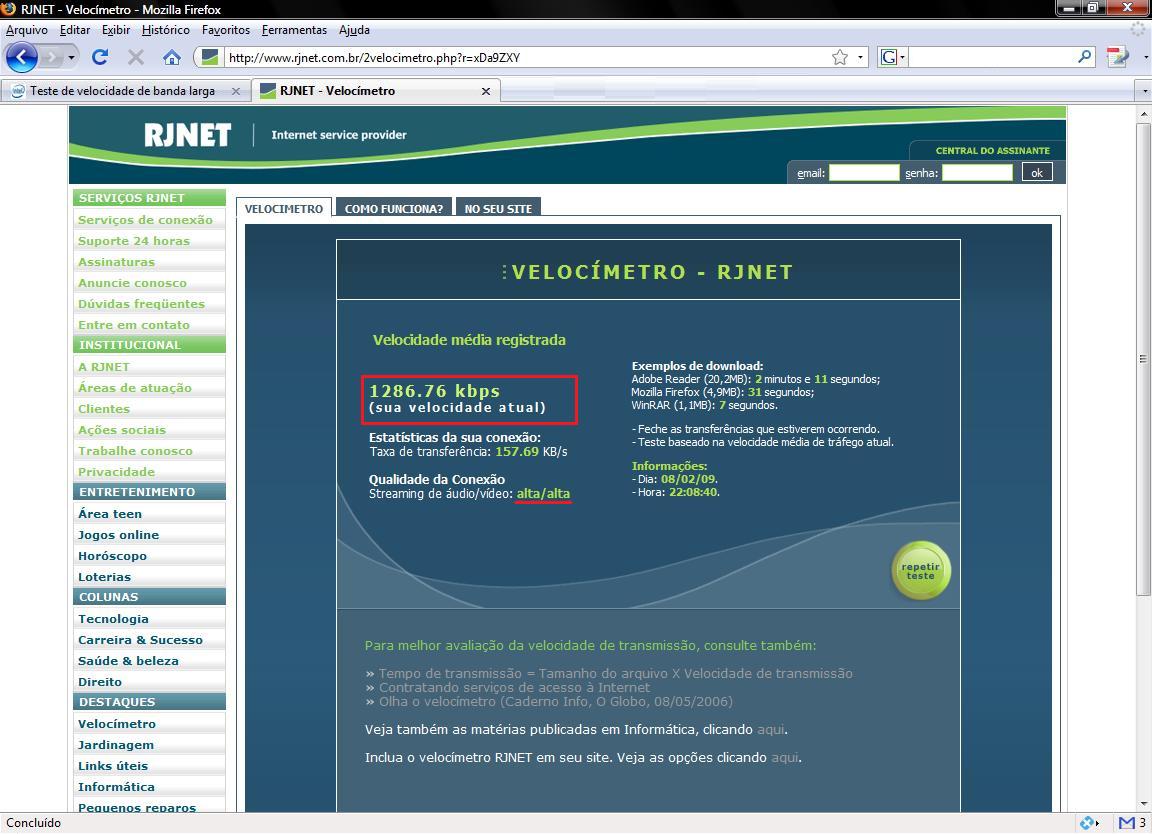The height and width of the screenshot is (834, 1152).
Task: Go to the browser Home page
Action: 172,57
